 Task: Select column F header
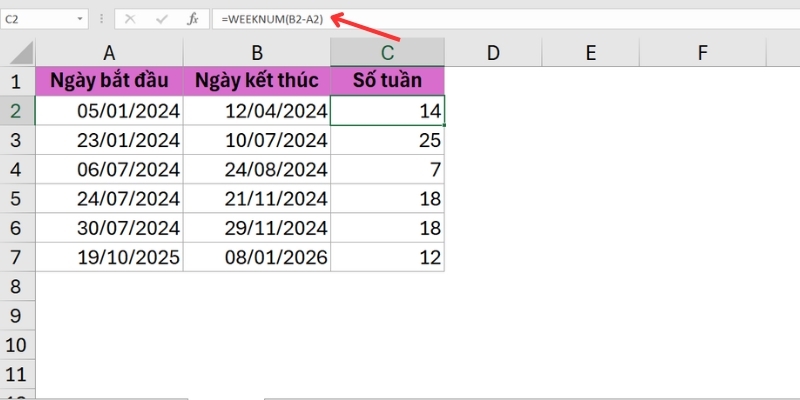point(702,52)
